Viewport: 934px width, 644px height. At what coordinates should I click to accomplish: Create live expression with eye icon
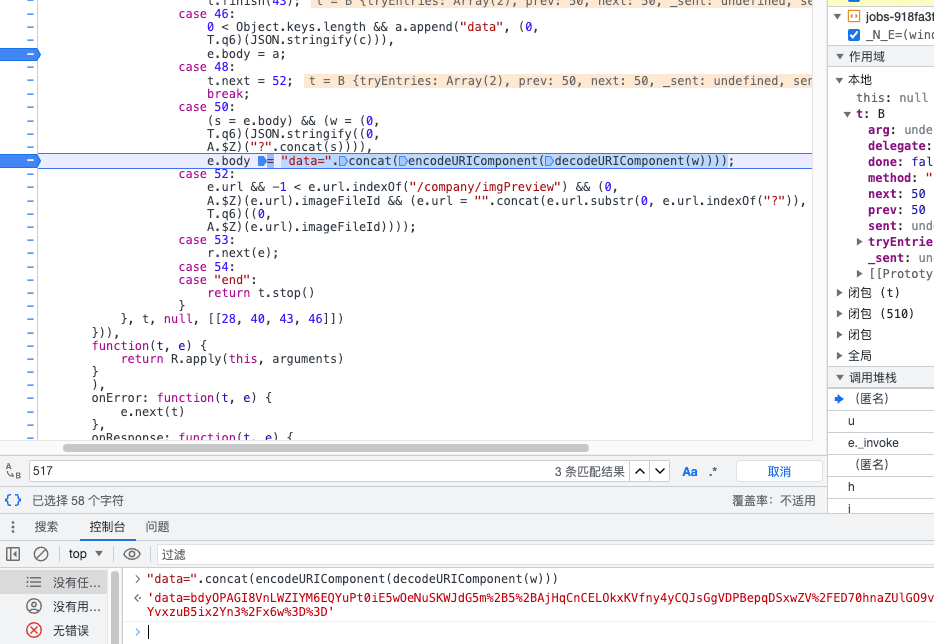coord(131,554)
